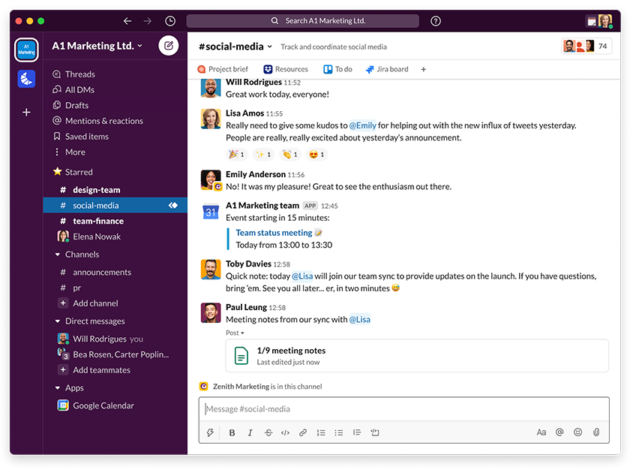This screenshot has height=471, width=641.
Task: Apply blockquote formatting
Action: 357,433
